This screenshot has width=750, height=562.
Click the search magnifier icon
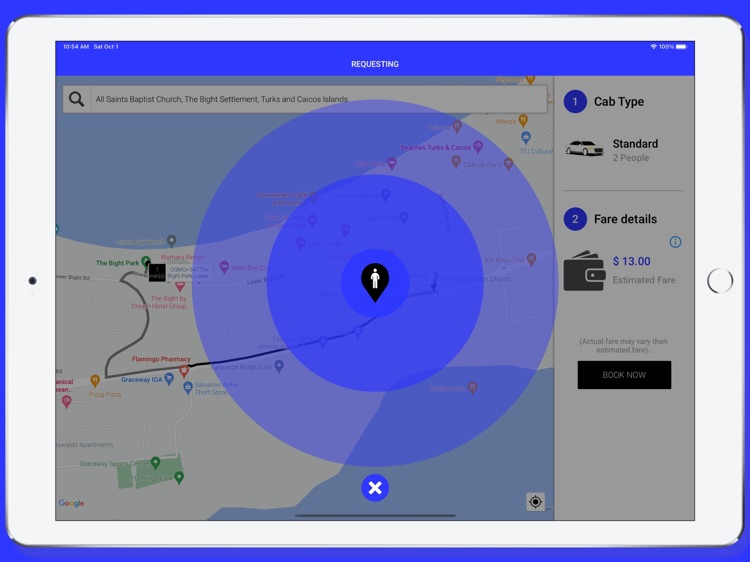point(77,99)
